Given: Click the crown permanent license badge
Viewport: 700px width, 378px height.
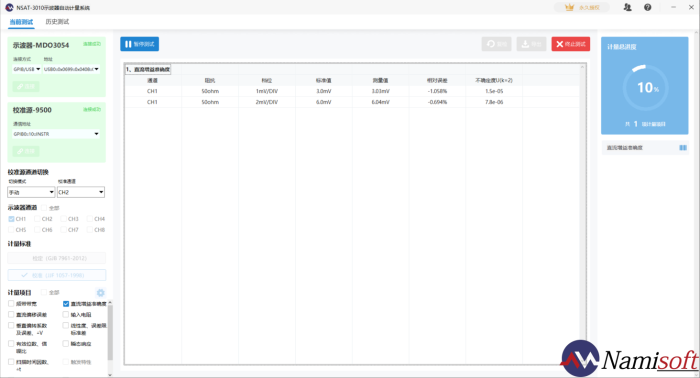Looking at the screenshot, I should pyautogui.click(x=582, y=7).
